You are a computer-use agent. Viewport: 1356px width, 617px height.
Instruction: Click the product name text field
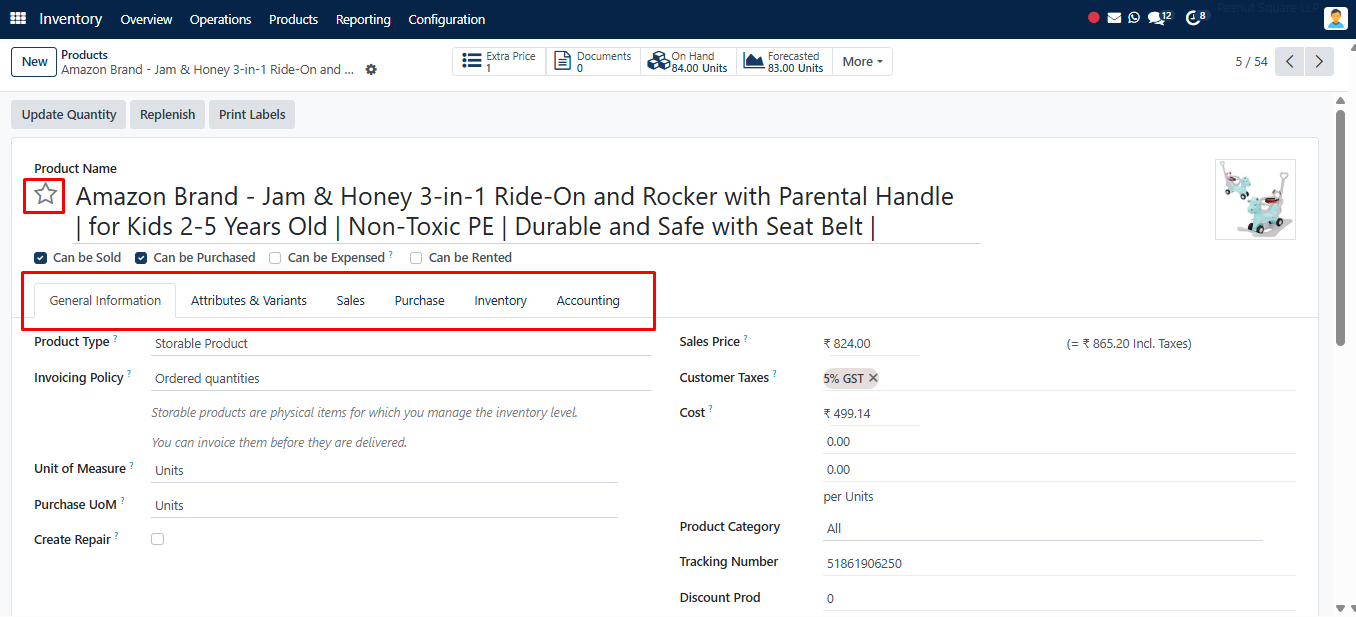tap(526, 211)
